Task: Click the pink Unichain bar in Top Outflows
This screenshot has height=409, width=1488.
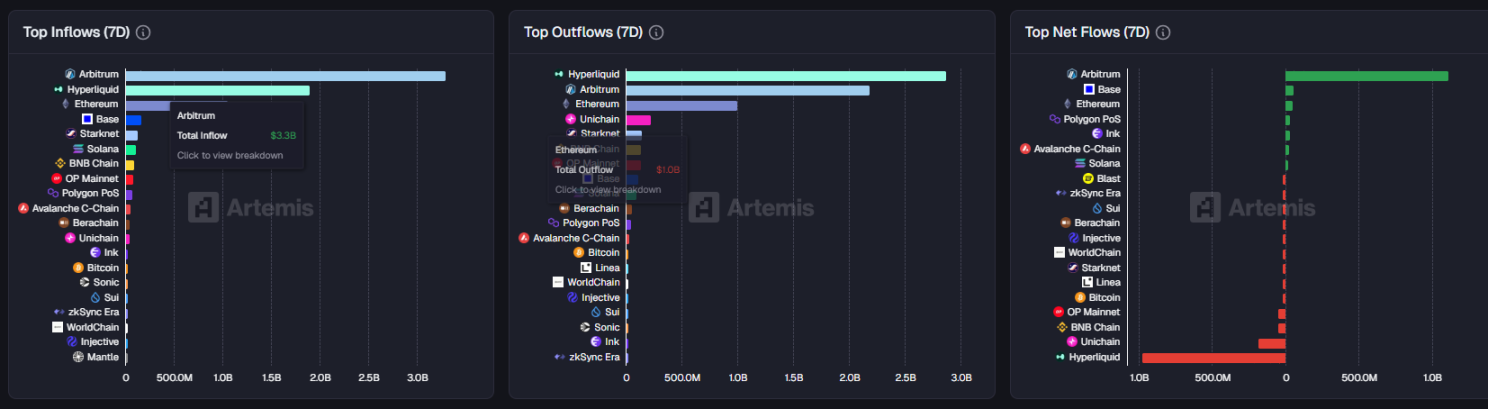Action: 638,120
